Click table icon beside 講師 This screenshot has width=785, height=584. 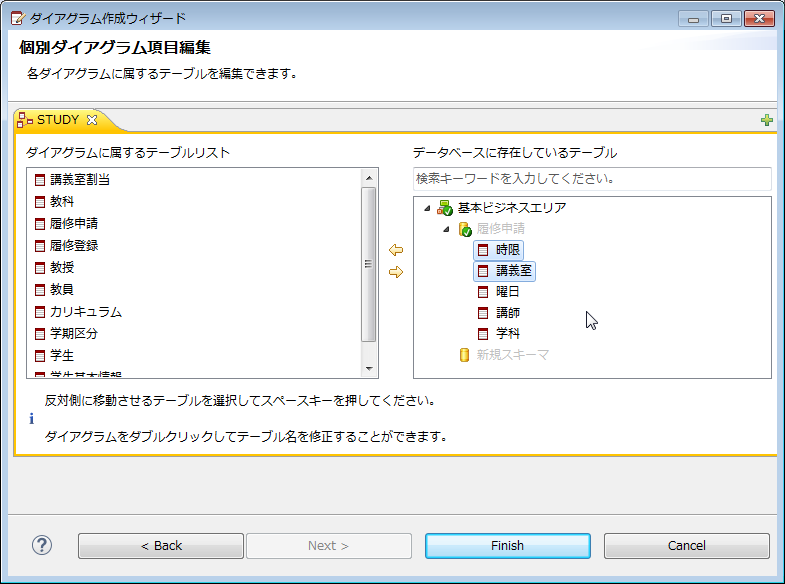click(483, 313)
